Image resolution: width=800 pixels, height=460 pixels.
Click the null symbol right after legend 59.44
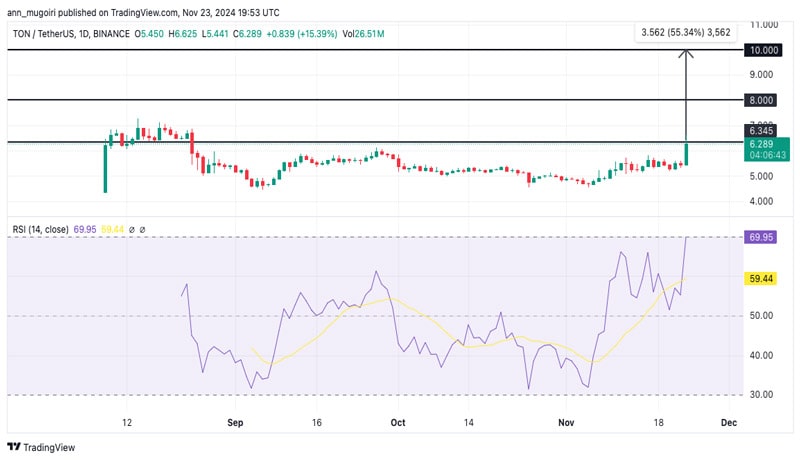(132, 230)
